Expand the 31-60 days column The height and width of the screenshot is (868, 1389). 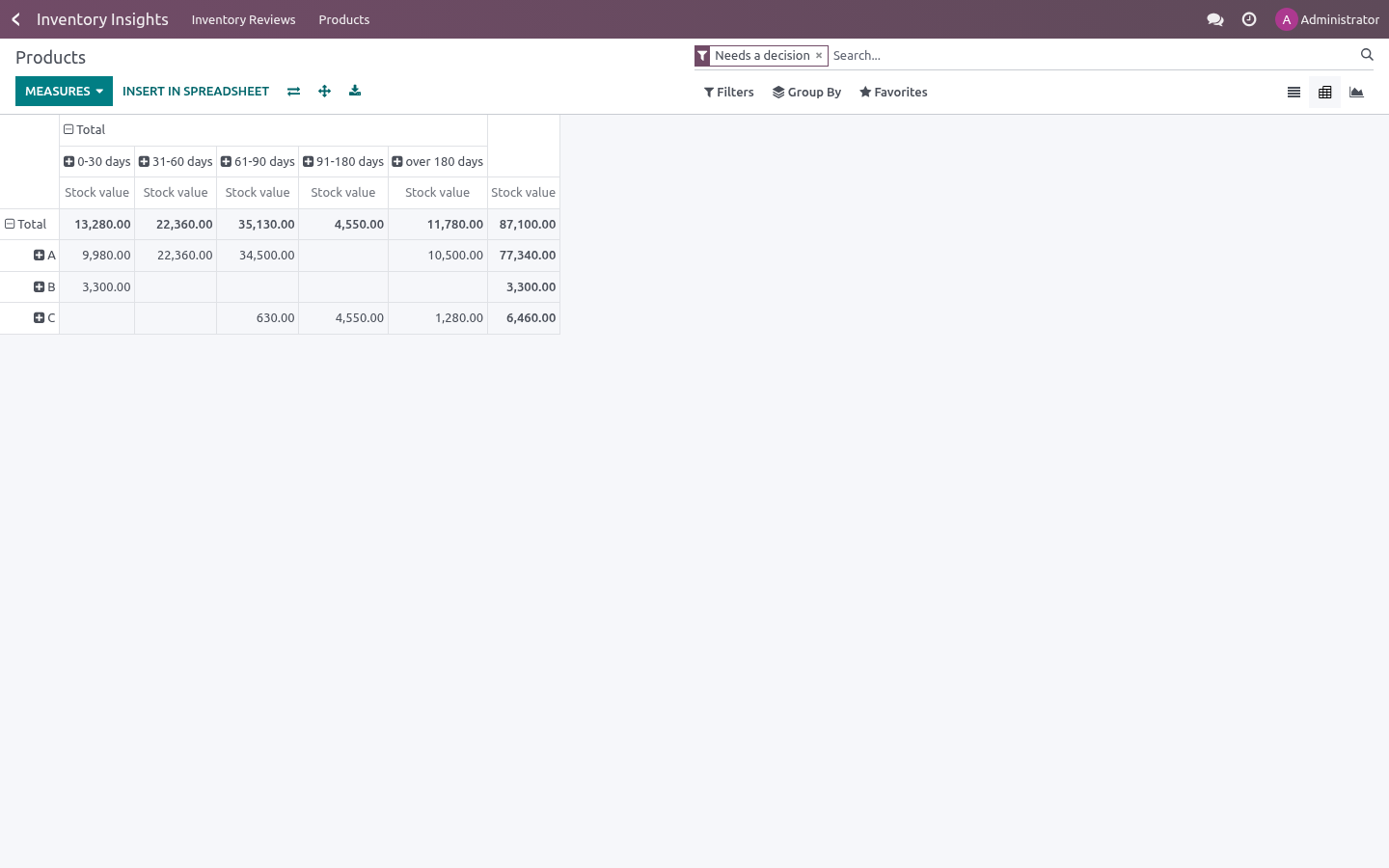point(176,162)
